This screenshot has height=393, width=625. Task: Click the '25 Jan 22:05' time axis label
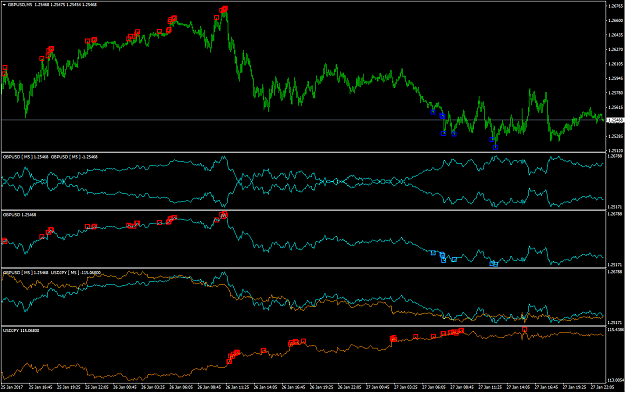pos(97,387)
